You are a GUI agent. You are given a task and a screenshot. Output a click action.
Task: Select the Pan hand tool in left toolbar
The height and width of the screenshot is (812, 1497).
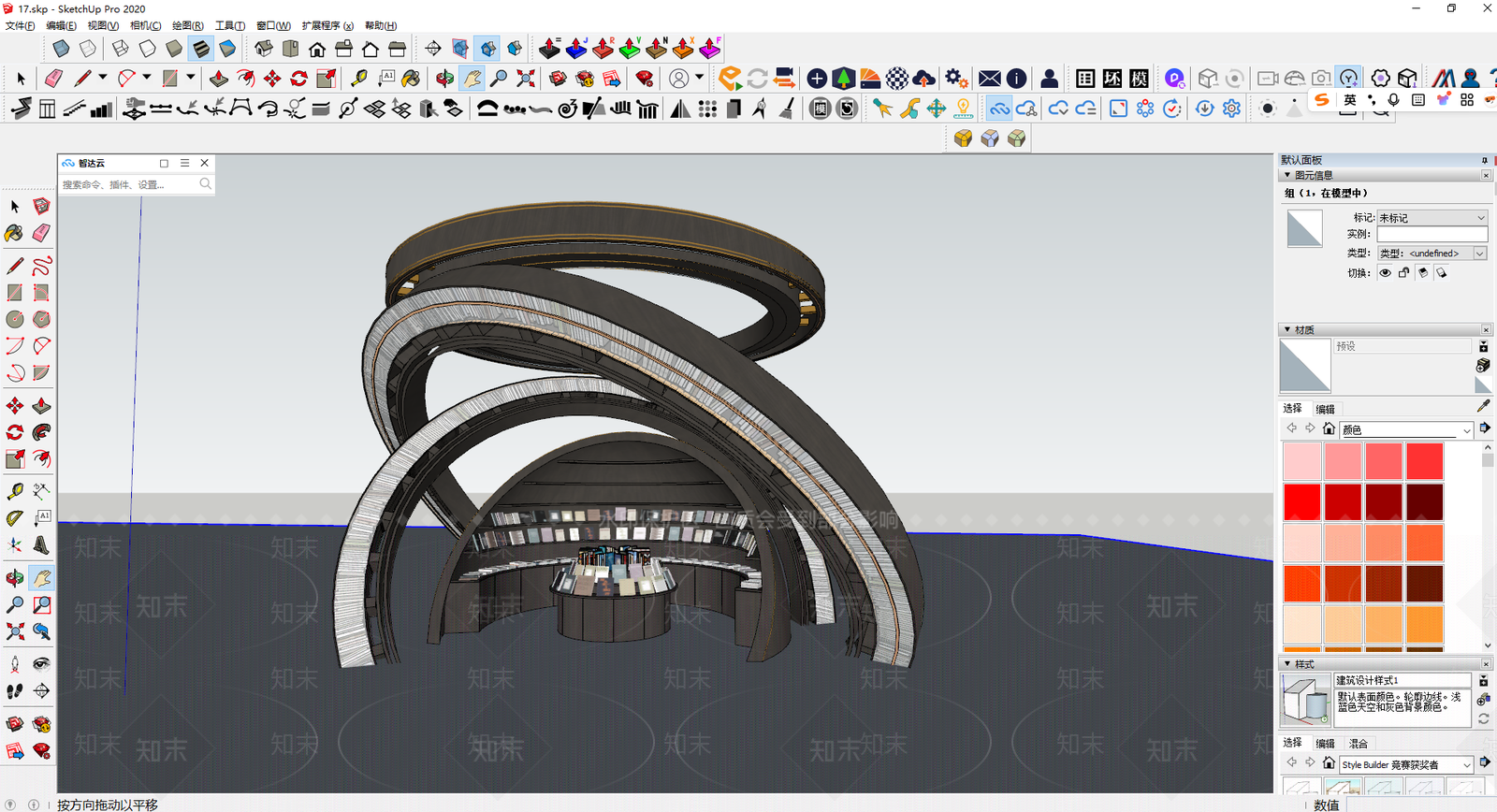[41, 578]
